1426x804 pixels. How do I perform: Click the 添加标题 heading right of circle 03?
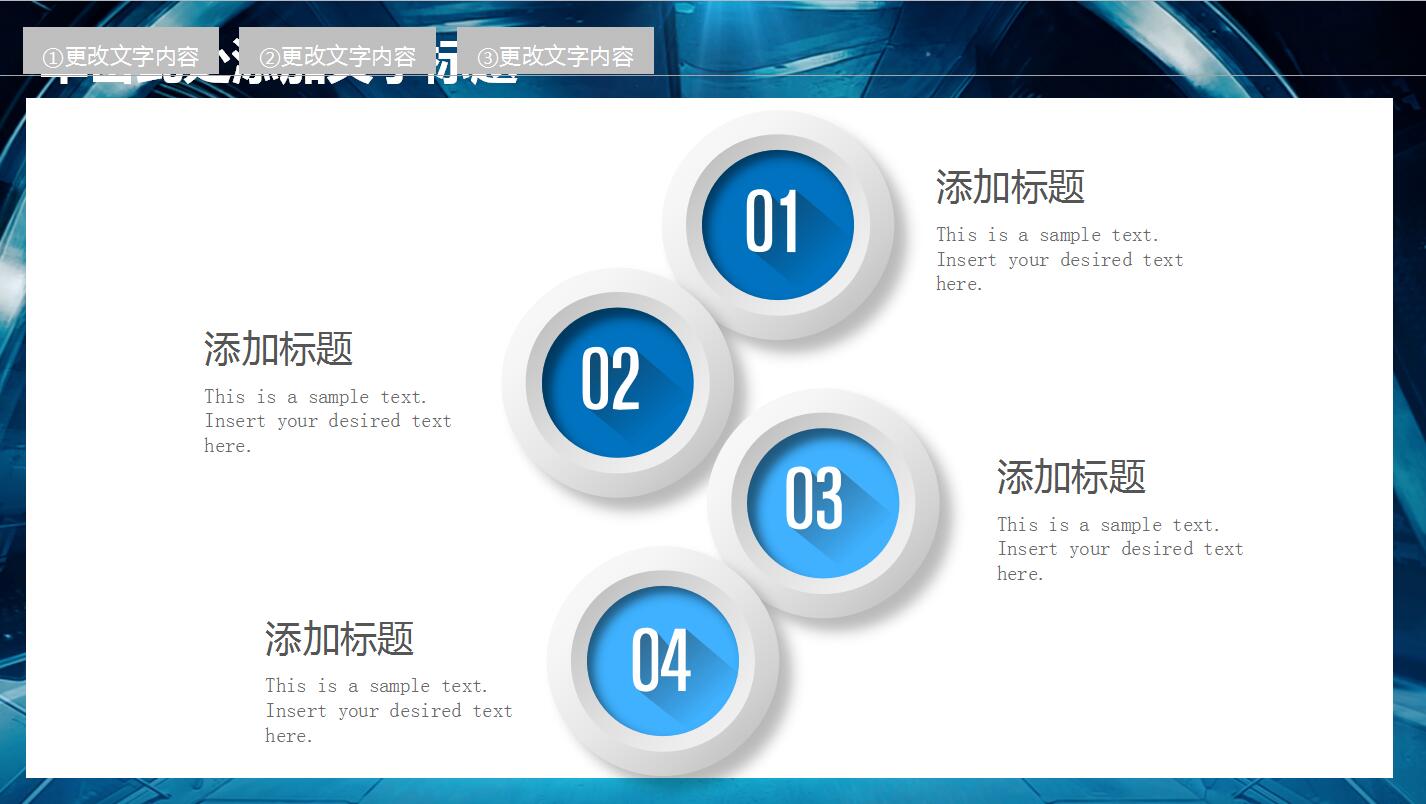pyautogui.click(x=1071, y=477)
